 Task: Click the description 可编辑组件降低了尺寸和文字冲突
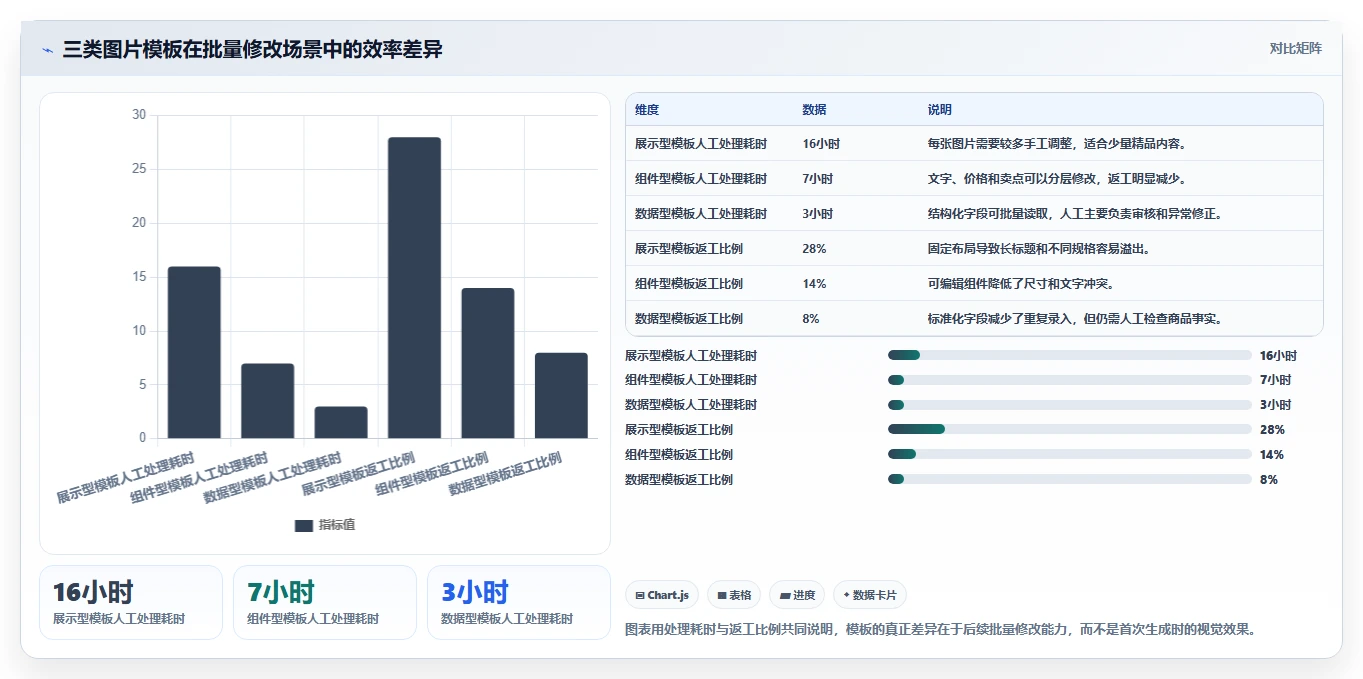(x=1020, y=284)
